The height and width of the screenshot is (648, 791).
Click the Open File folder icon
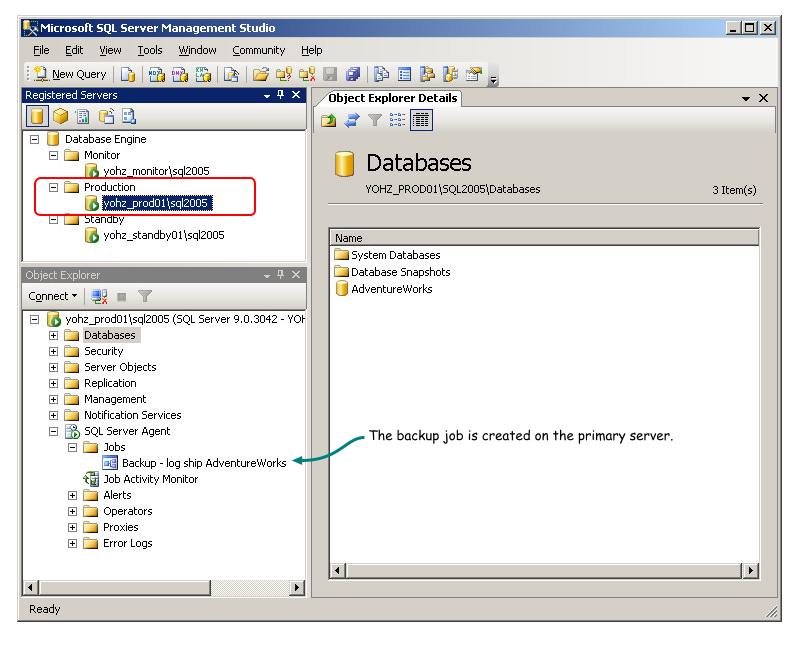point(260,75)
